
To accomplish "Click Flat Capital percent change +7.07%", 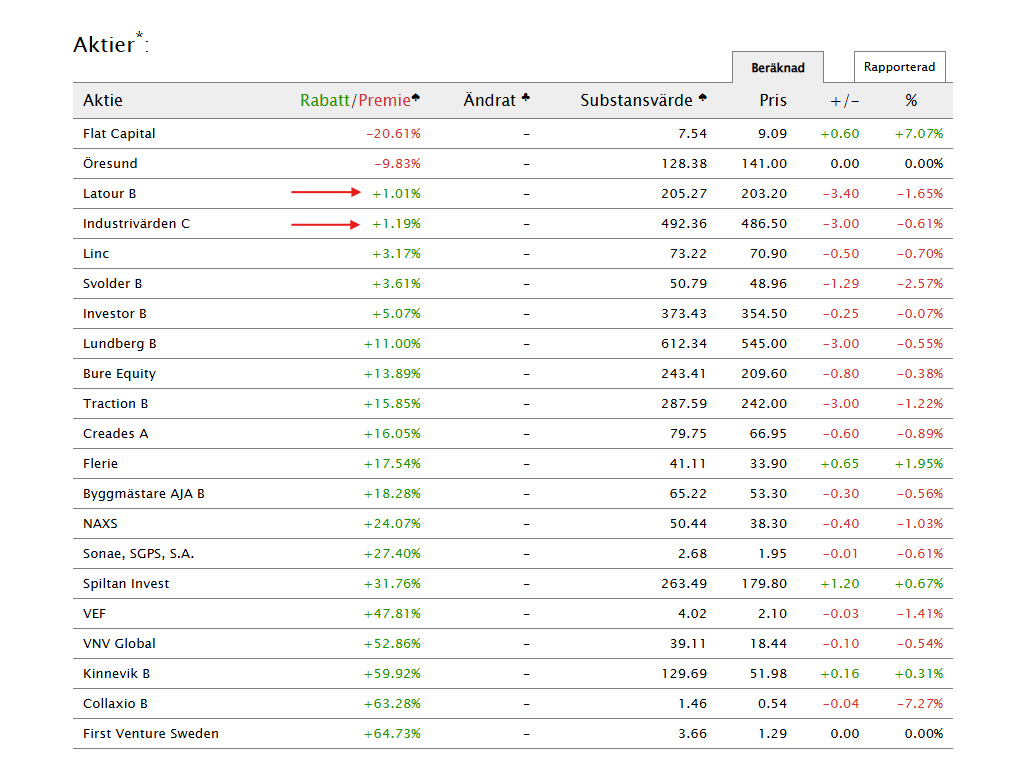I will pos(918,133).
